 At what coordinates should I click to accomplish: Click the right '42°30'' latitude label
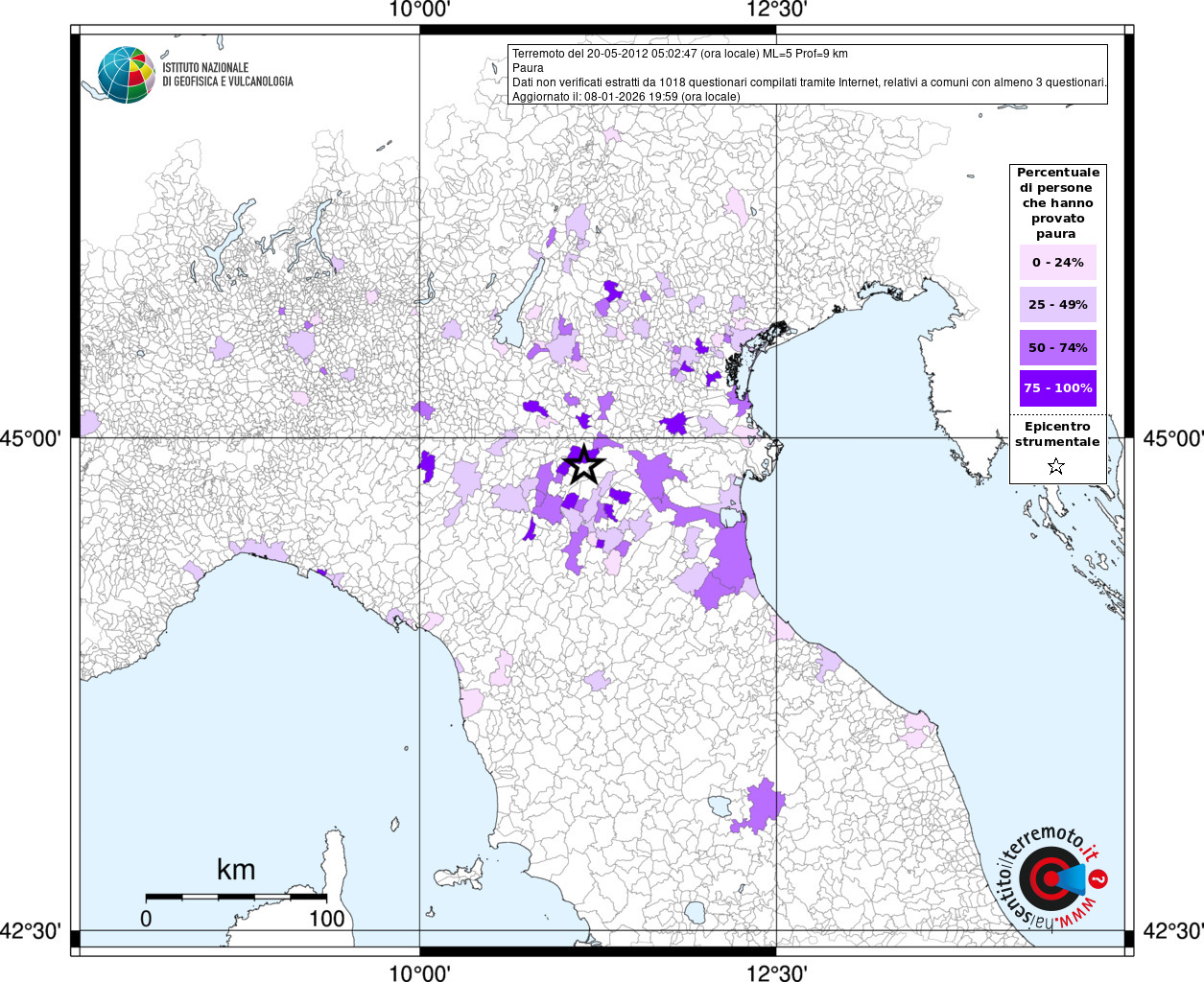point(1173,931)
